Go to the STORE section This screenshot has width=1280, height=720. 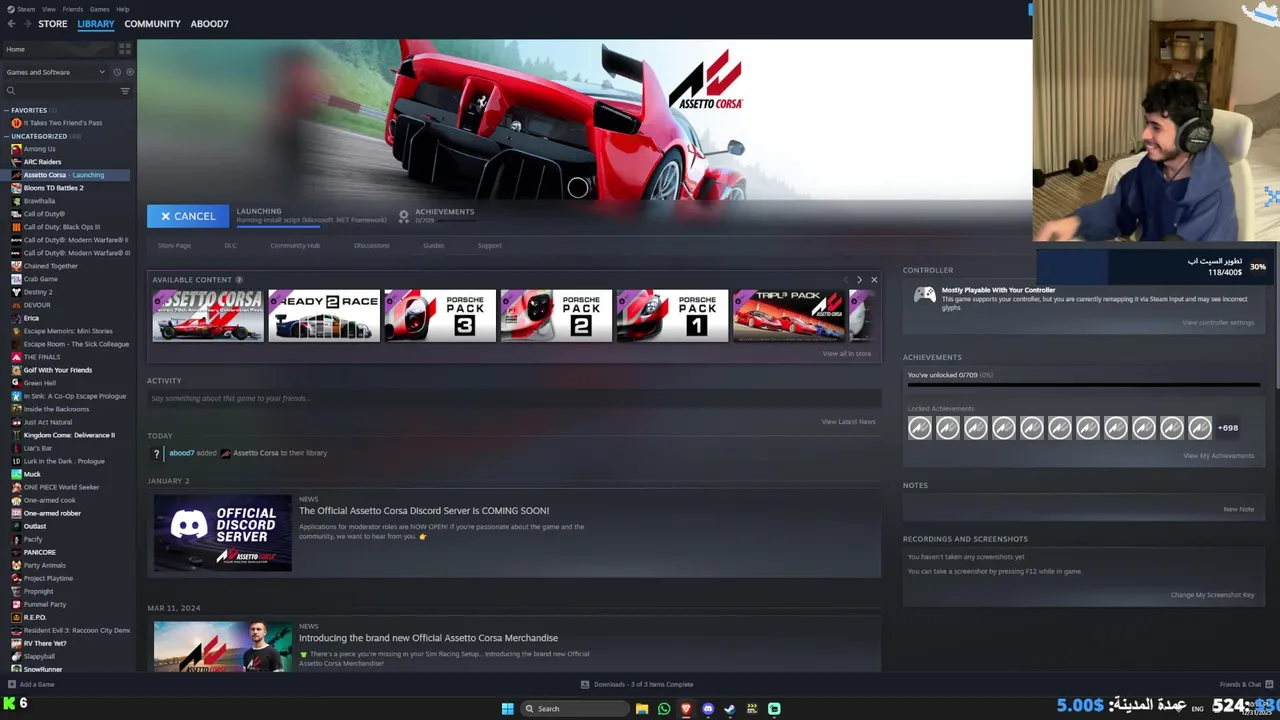53,23
